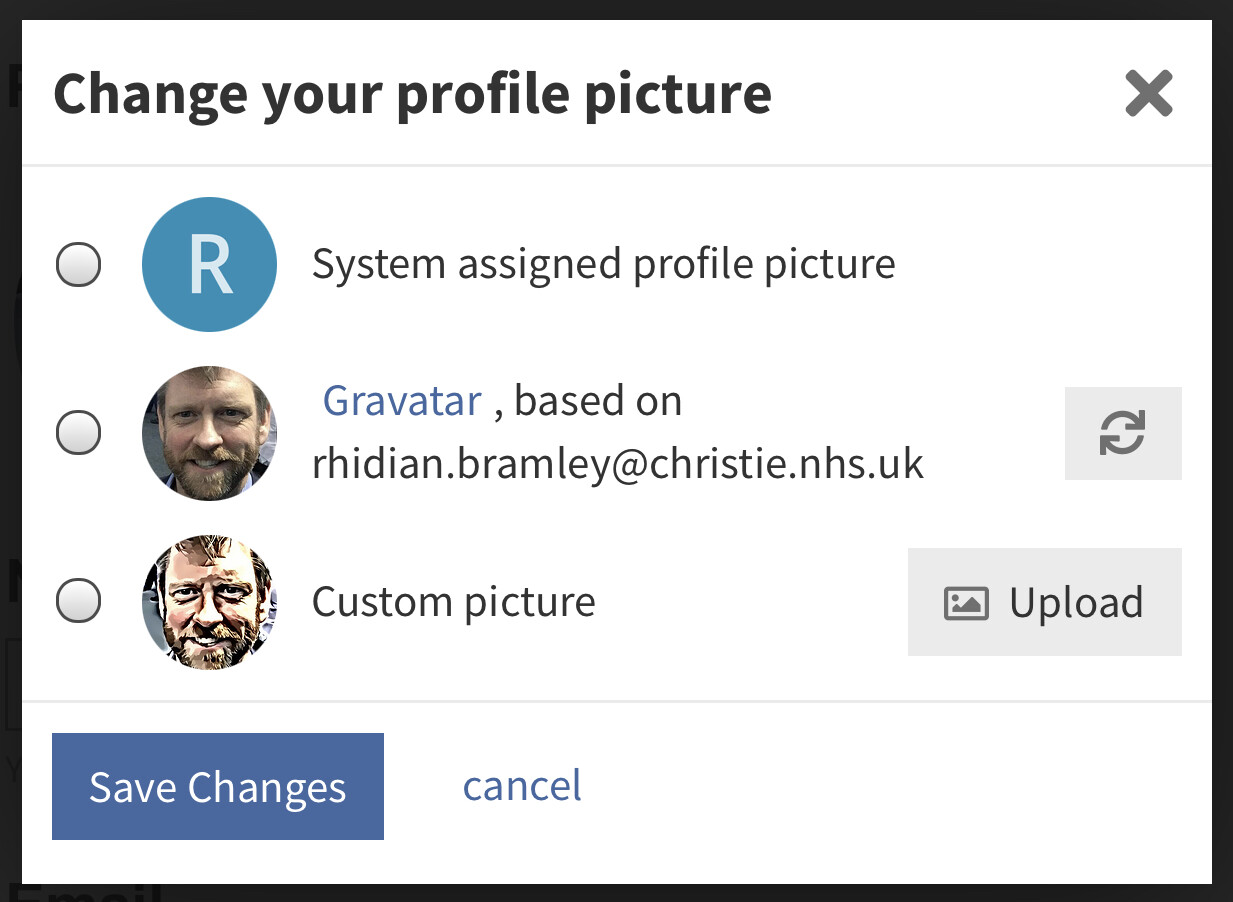This screenshot has height=902, width=1233.
Task: Click the refresh Gravatar icon button
Action: pos(1122,433)
